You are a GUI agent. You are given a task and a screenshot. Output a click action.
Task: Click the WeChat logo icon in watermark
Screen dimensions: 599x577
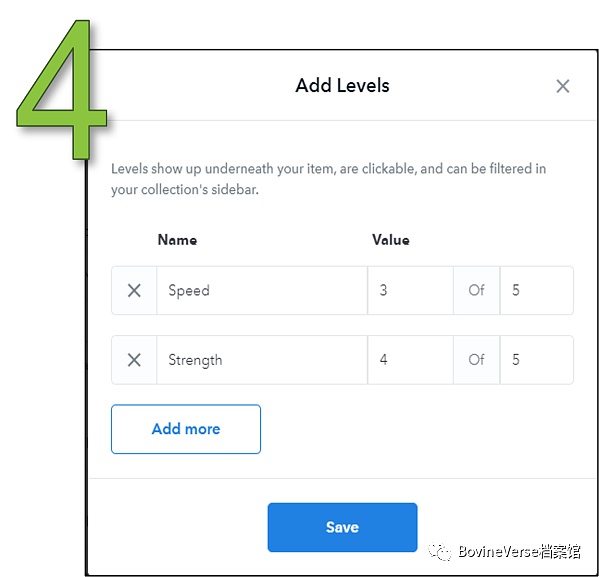coord(440,552)
